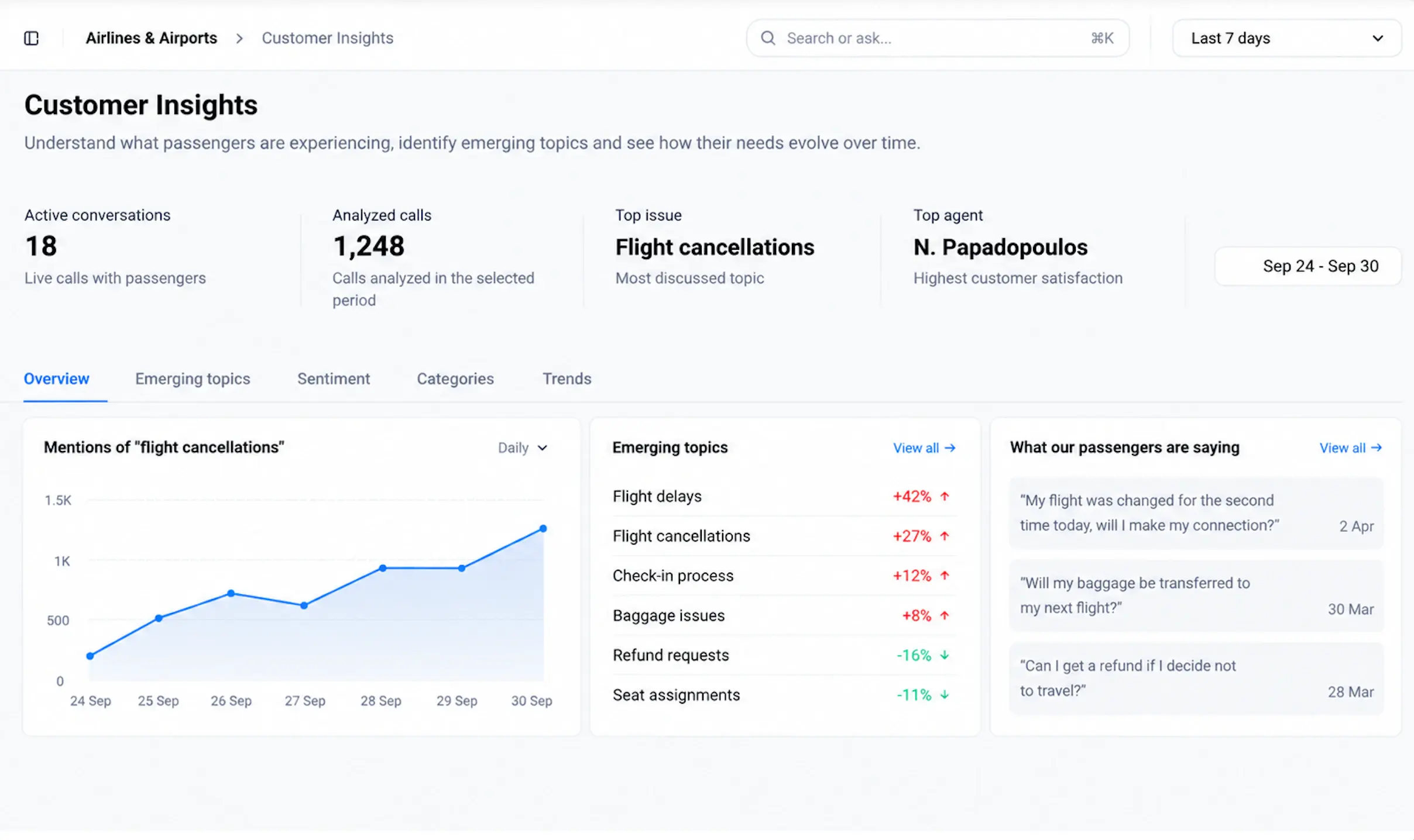Click the Sep 24 - Sep 30 date button
Screen dimensions: 1414x840
pyautogui.click(x=1308, y=266)
